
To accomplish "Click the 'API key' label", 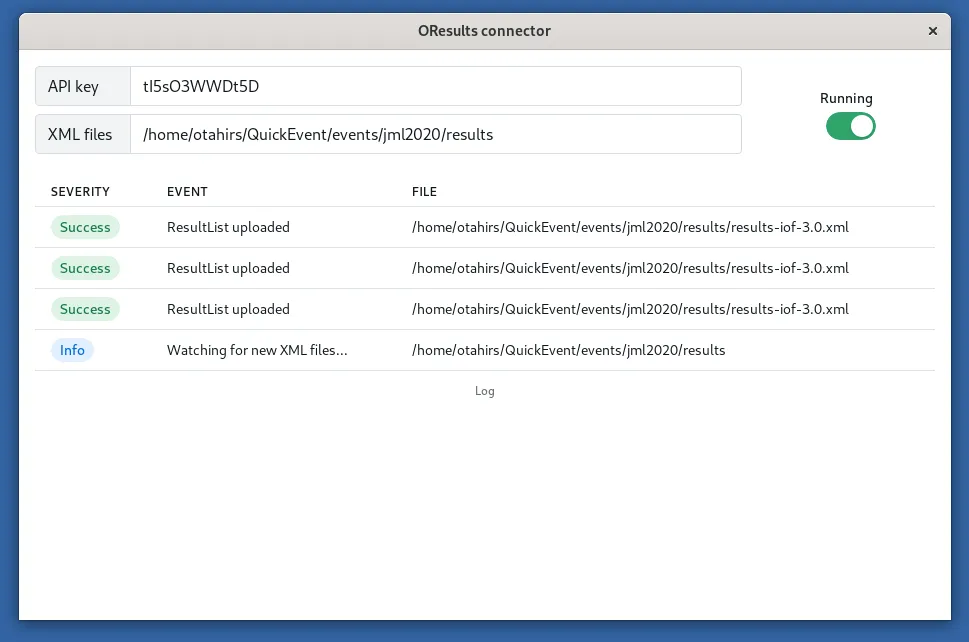I will (74, 86).
